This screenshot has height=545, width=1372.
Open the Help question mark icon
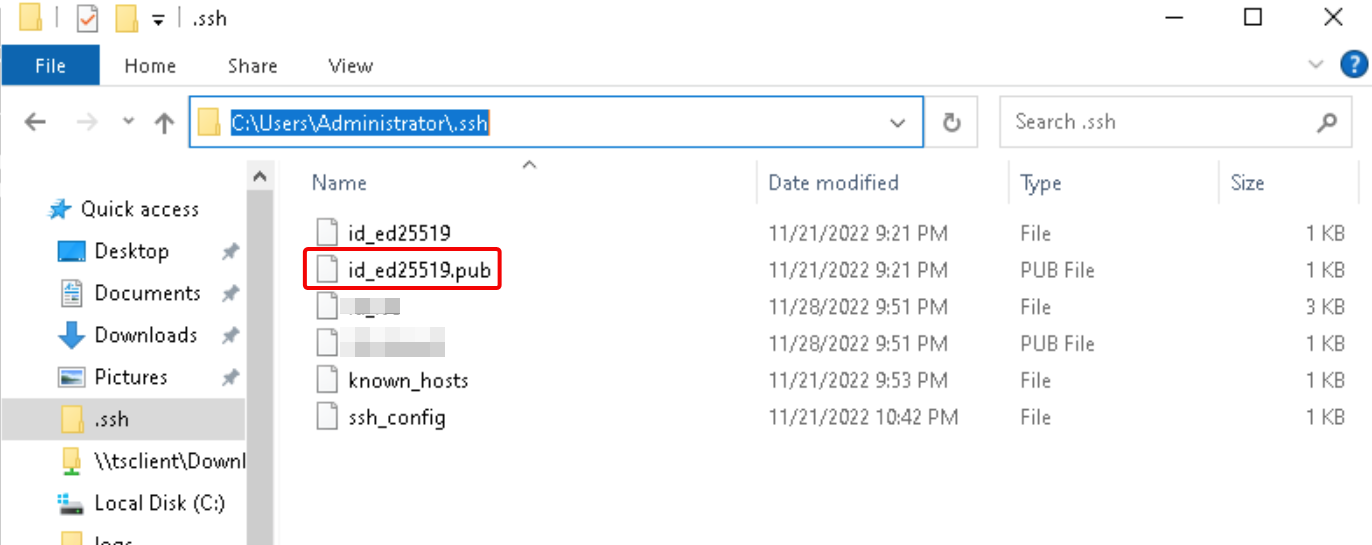(1353, 65)
